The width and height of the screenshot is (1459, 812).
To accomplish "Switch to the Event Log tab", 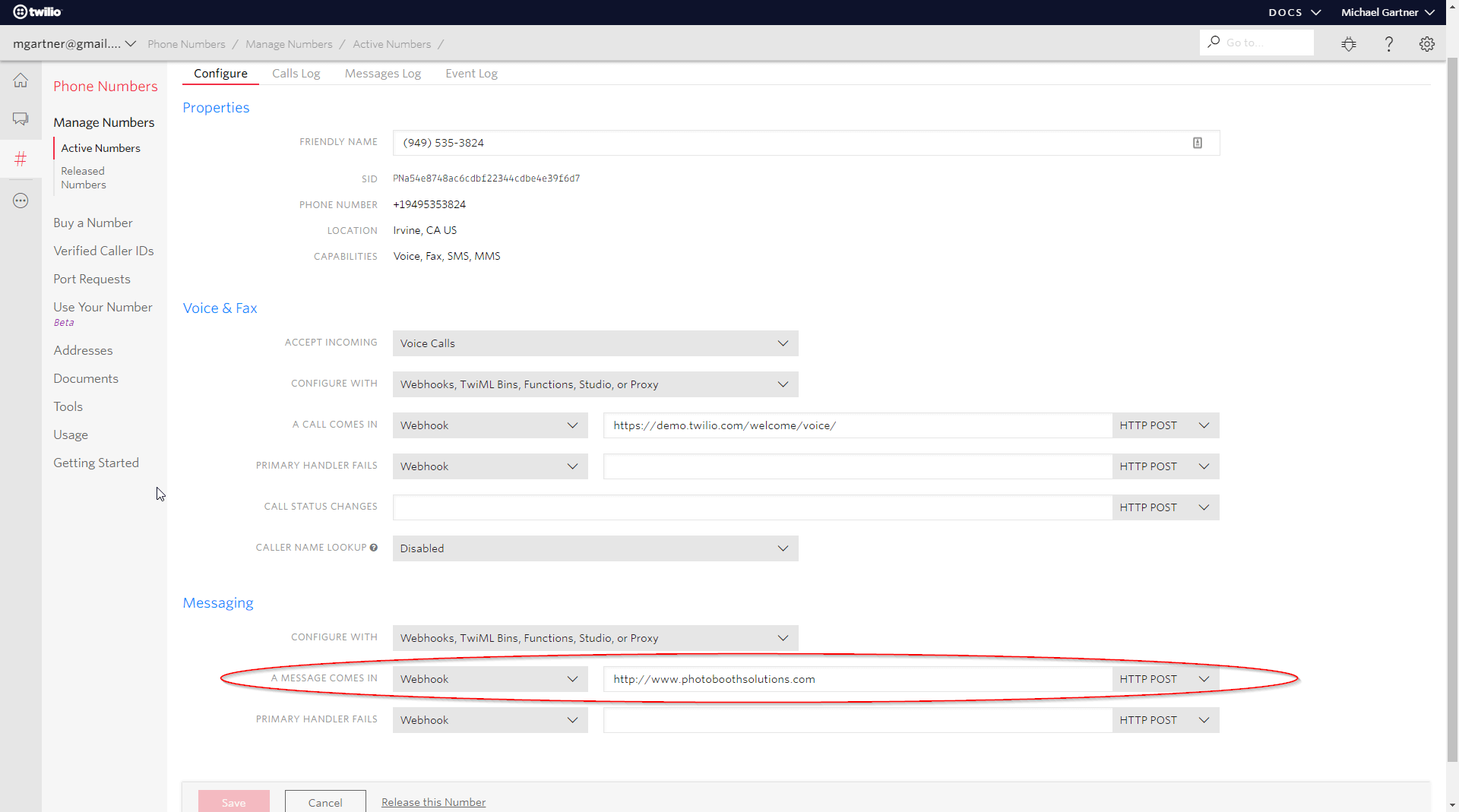I will (x=471, y=74).
